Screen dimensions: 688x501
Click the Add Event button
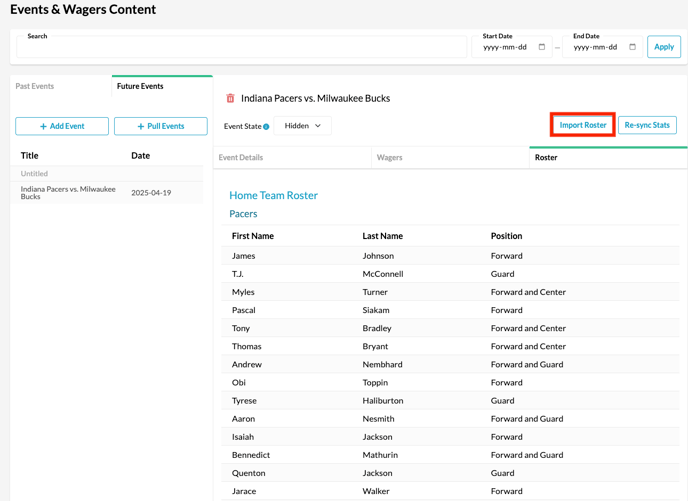(62, 126)
